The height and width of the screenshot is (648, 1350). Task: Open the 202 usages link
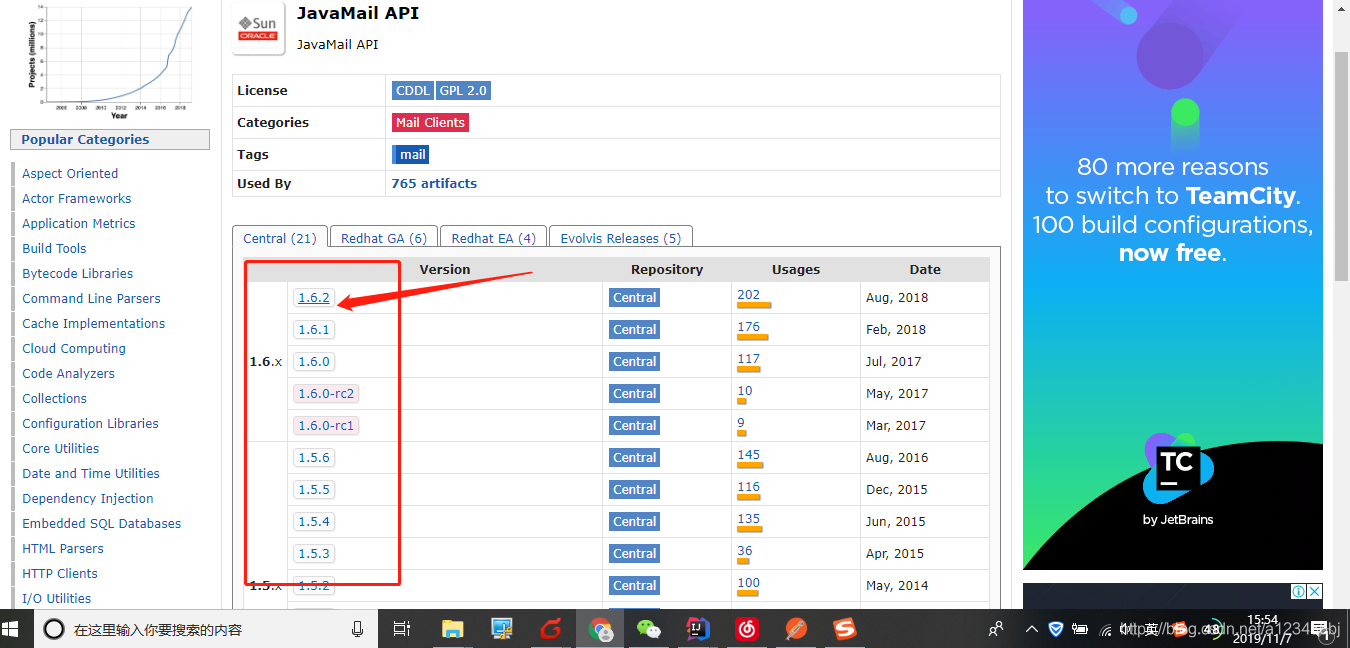coord(749,295)
